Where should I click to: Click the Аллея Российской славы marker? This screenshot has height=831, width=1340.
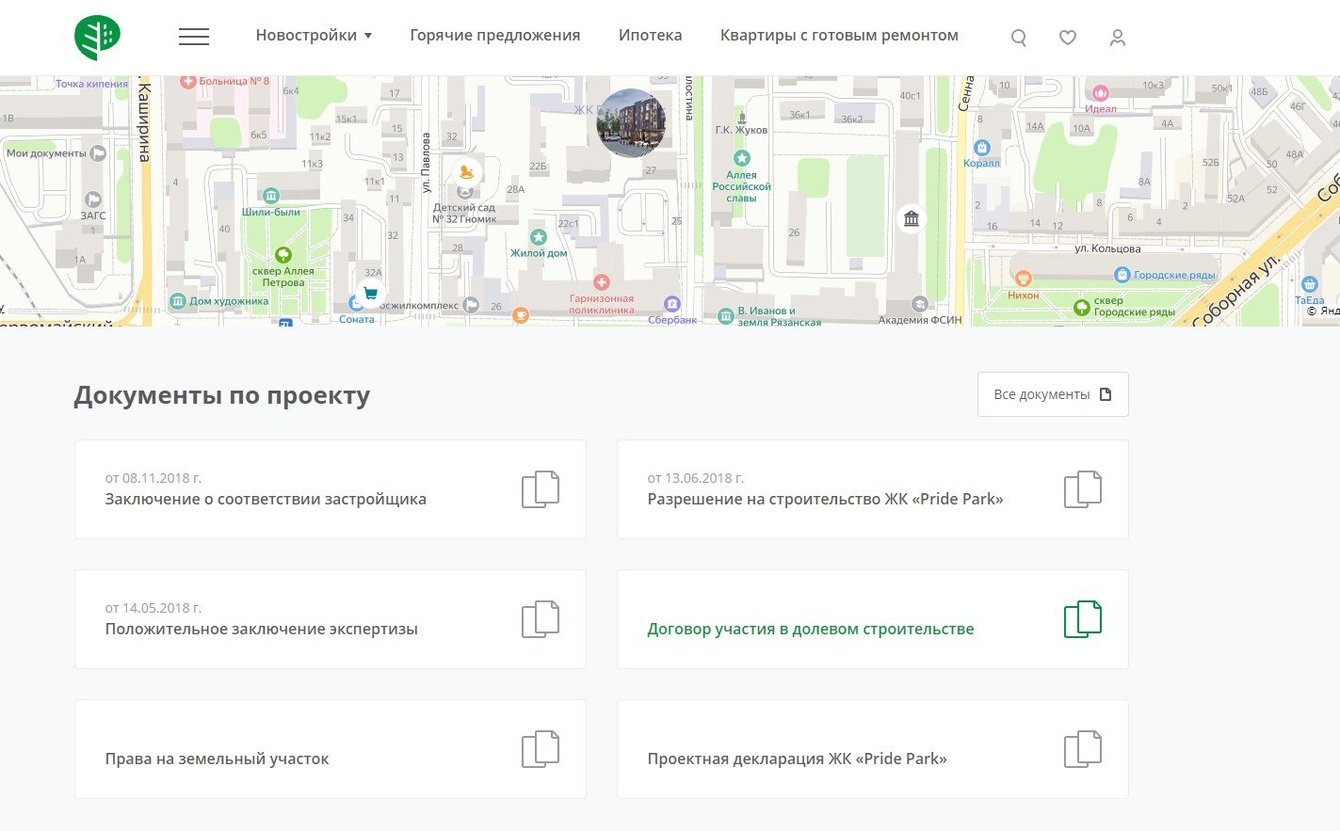click(742, 158)
